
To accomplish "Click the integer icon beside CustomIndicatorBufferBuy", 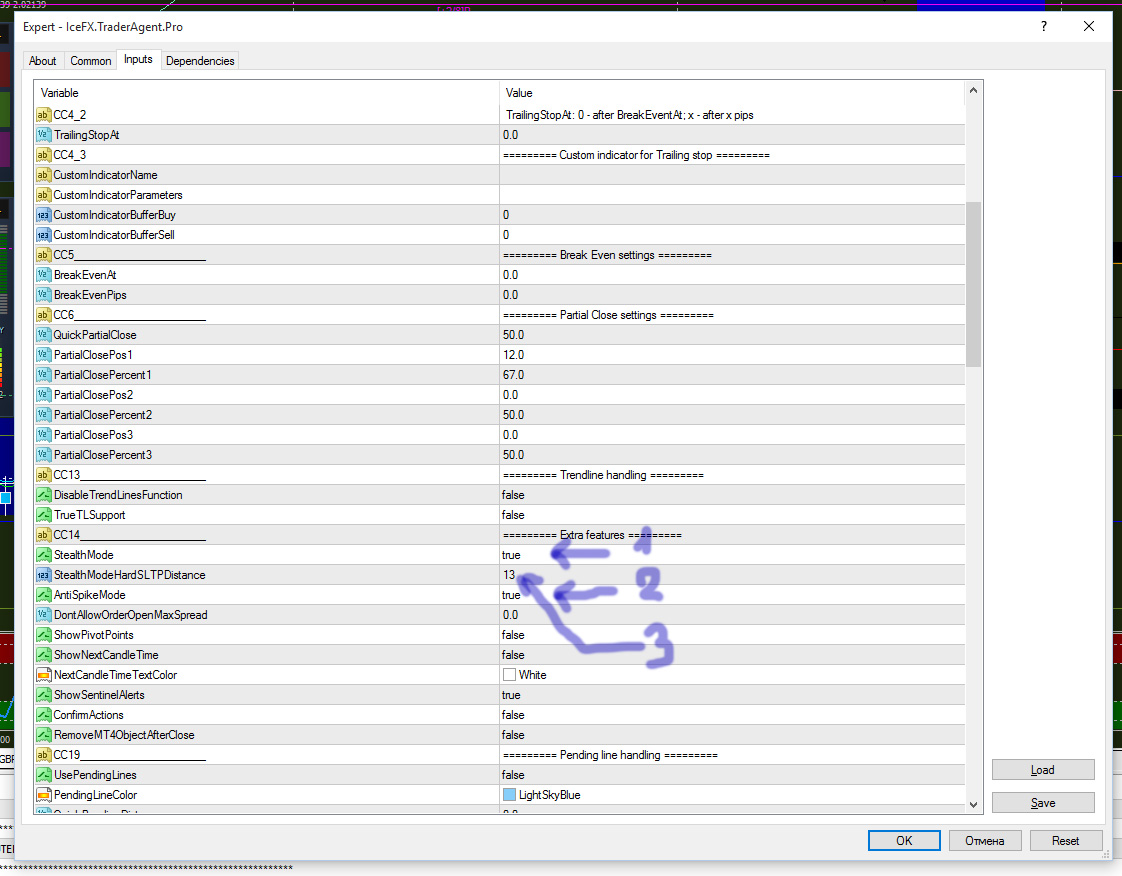I will tap(44, 215).
